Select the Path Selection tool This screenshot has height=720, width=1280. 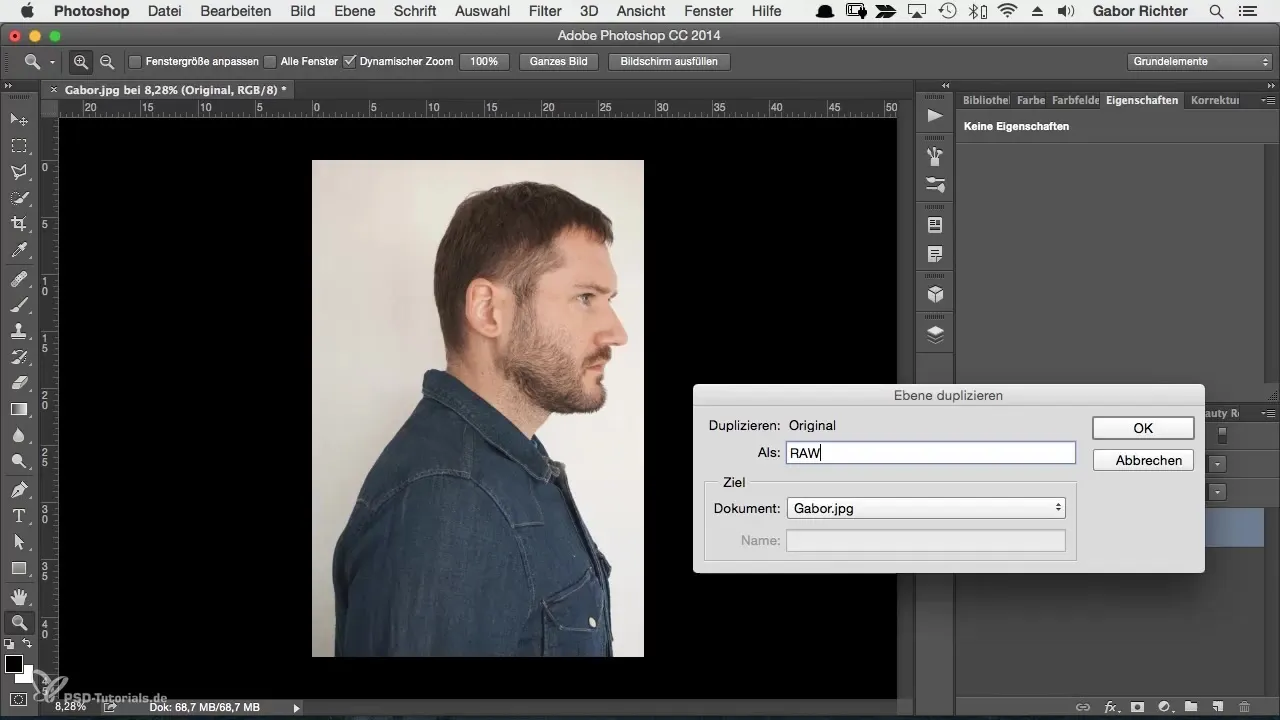tap(18, 542)
